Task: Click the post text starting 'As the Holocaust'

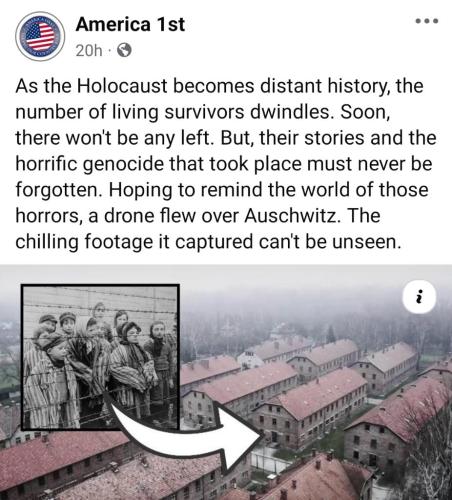Action: tap(226, 164)
